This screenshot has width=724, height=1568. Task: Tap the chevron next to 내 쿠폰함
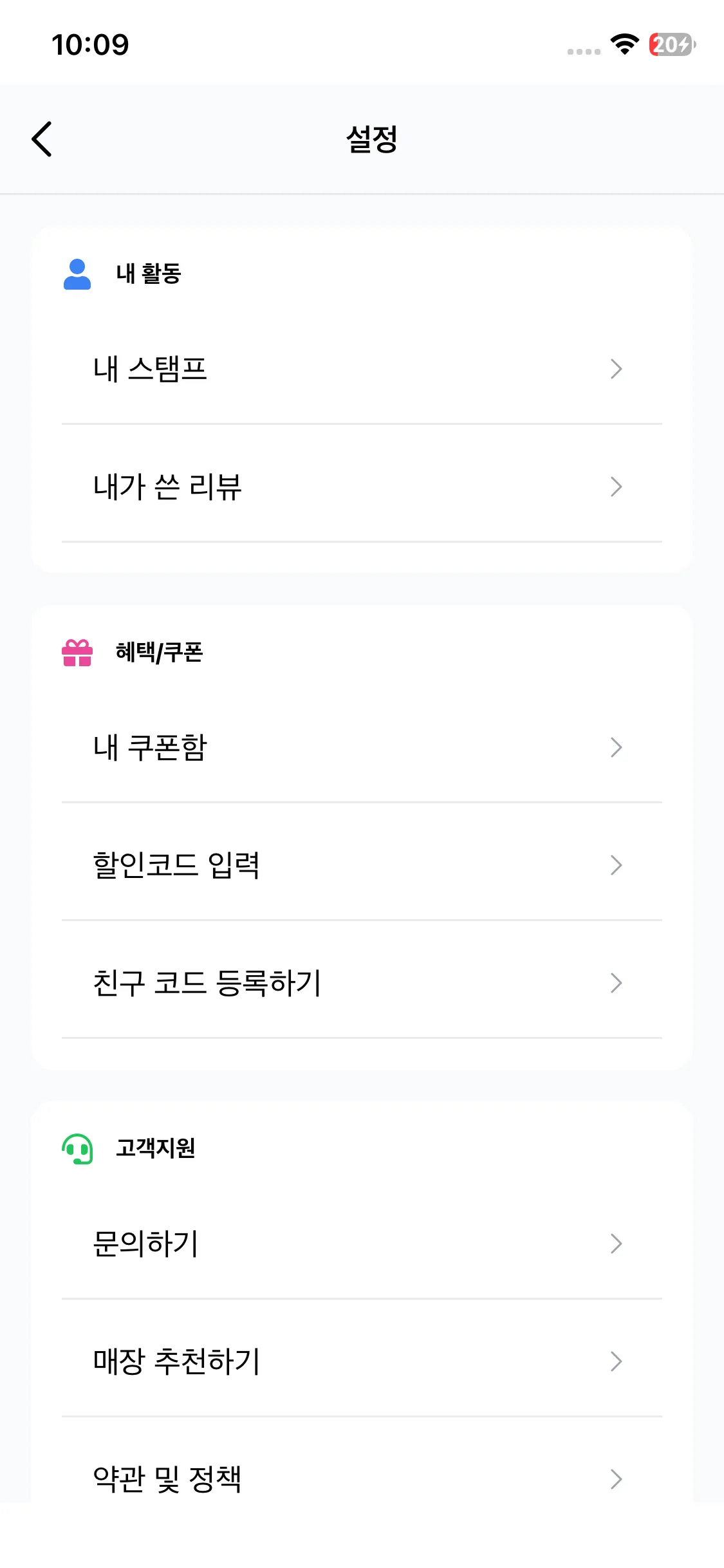pyautogui.click(x=616, y=747)
